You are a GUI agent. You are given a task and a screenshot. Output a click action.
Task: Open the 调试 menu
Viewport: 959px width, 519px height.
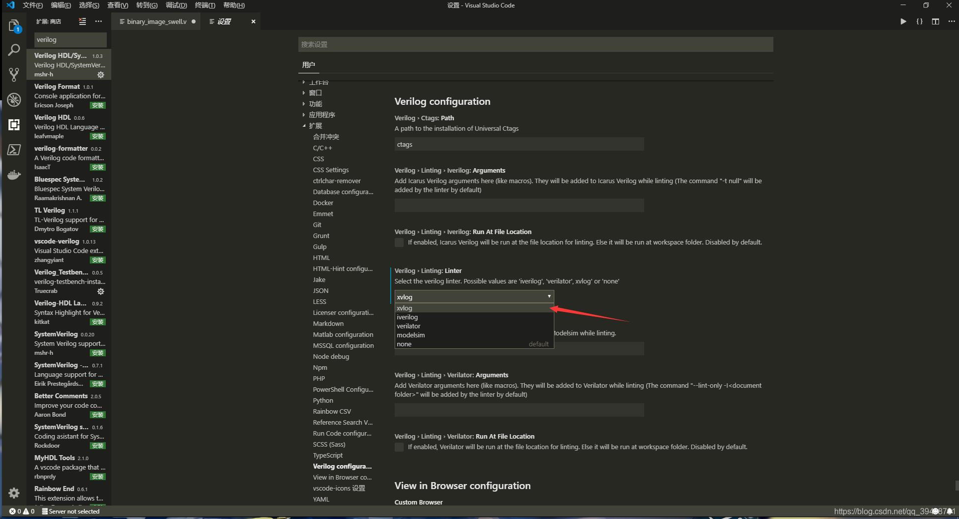click(176, 6)
